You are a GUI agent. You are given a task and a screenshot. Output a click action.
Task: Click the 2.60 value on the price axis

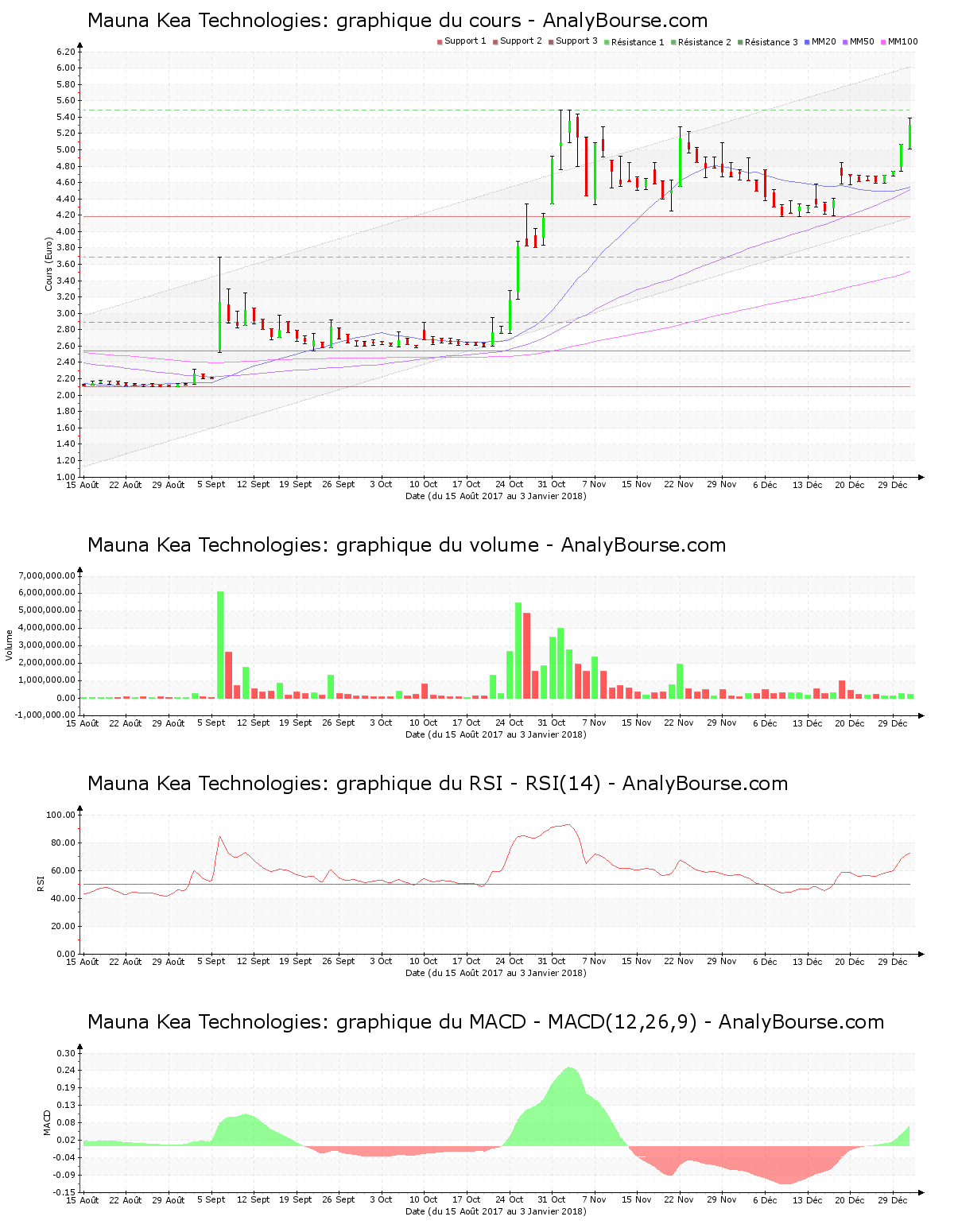(66, 346)
